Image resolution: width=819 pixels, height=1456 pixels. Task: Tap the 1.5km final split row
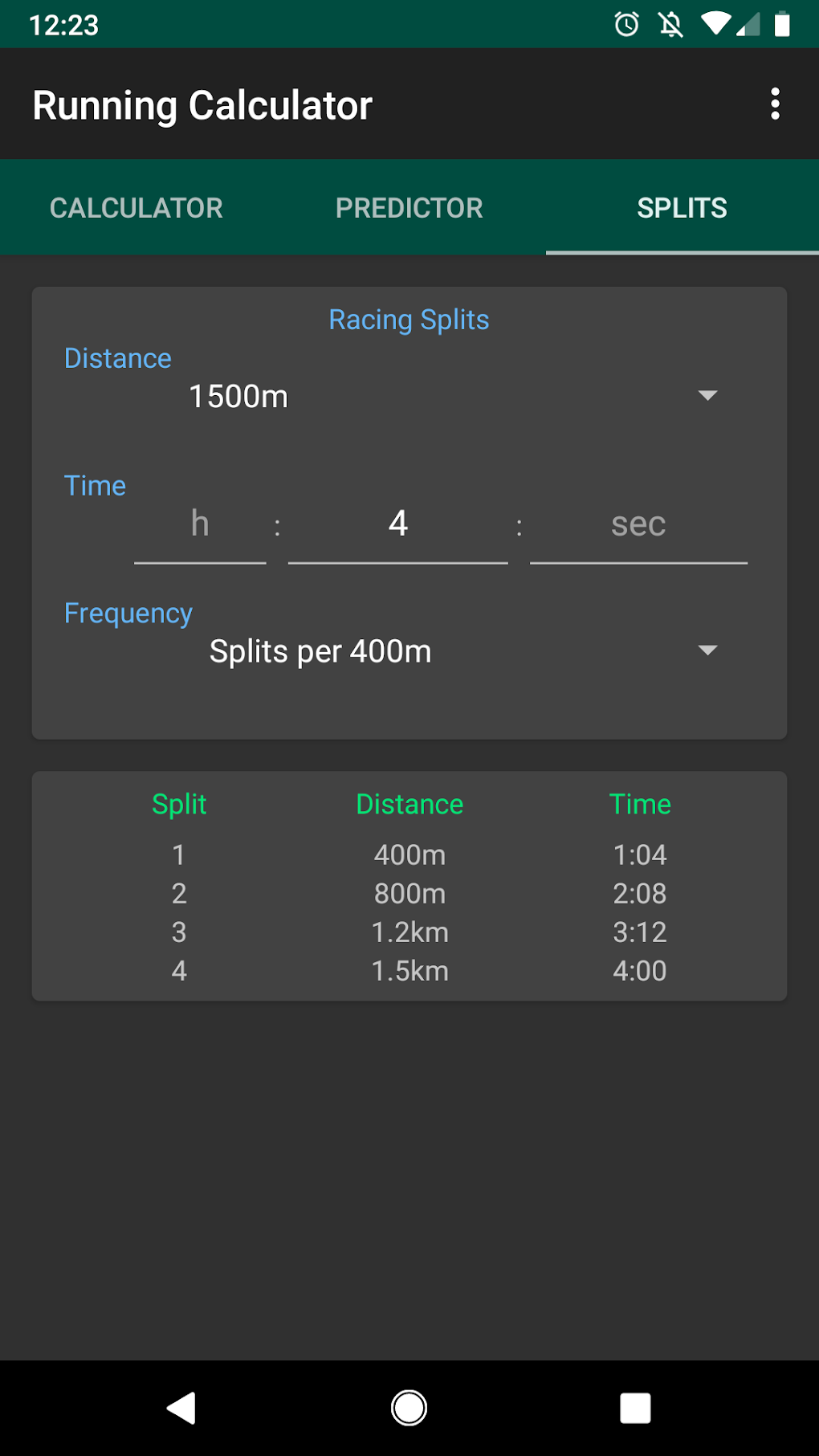tap(409, 971)
